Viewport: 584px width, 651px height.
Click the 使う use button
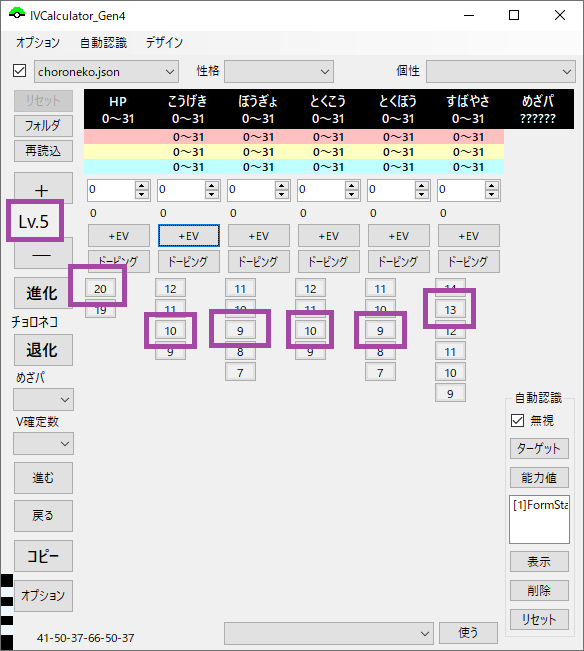(468, 633)
